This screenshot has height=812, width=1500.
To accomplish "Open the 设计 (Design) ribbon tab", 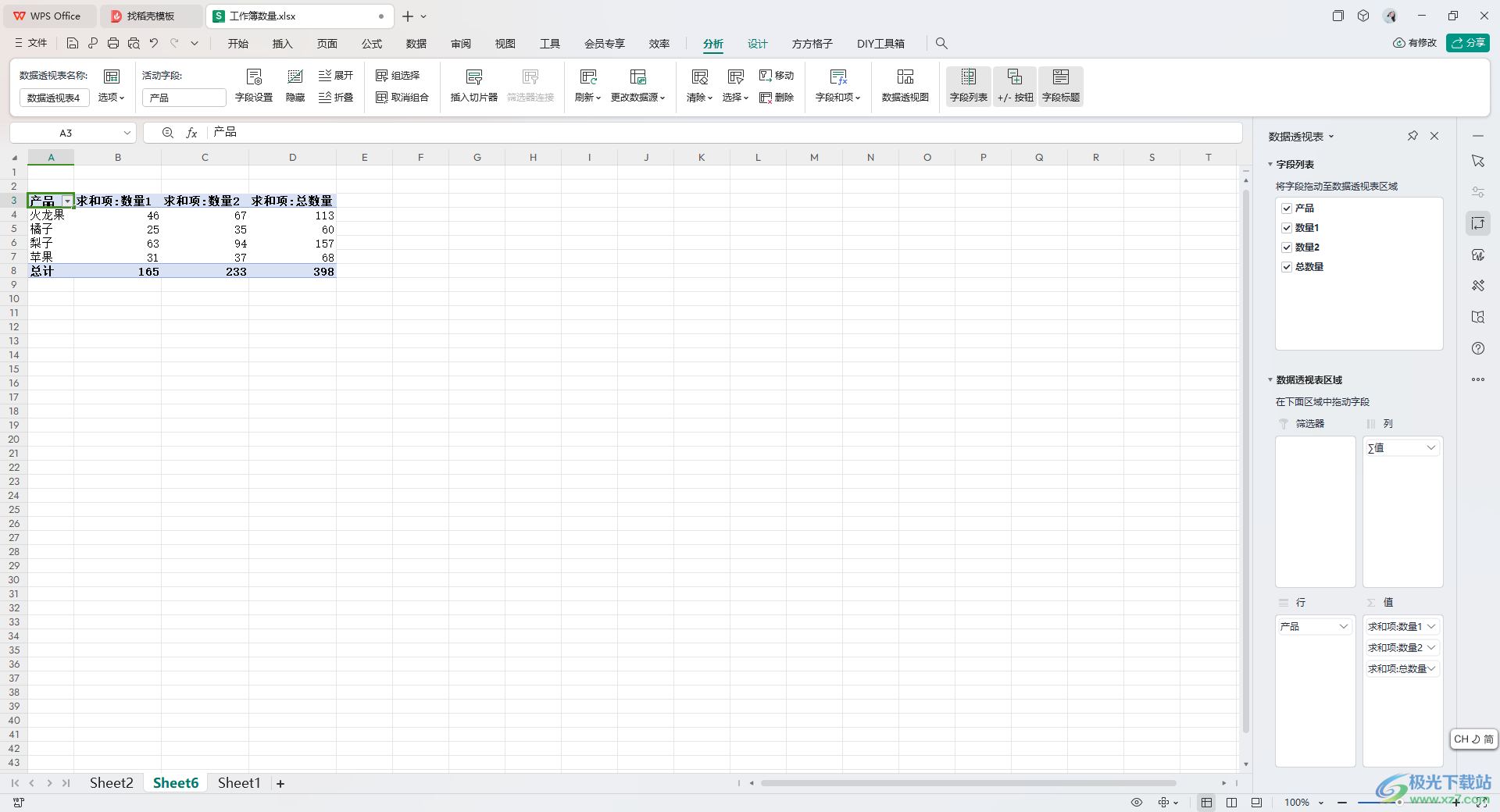I will [758, 44].
